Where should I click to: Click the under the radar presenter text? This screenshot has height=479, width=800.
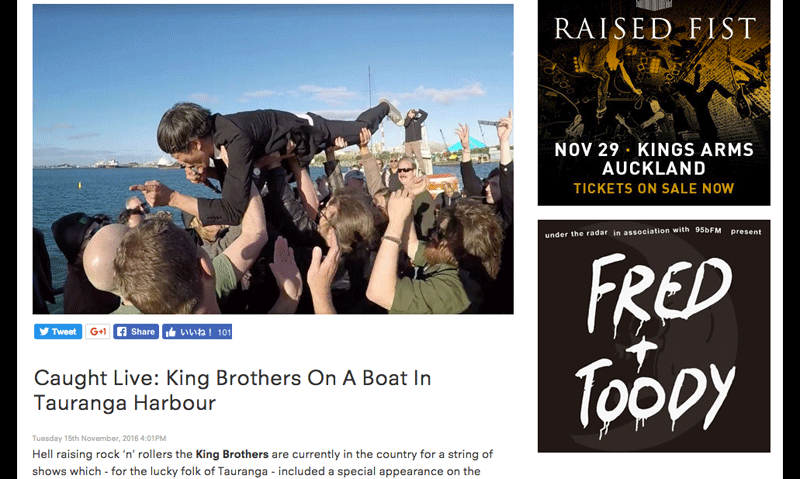(x=576, y=234)
